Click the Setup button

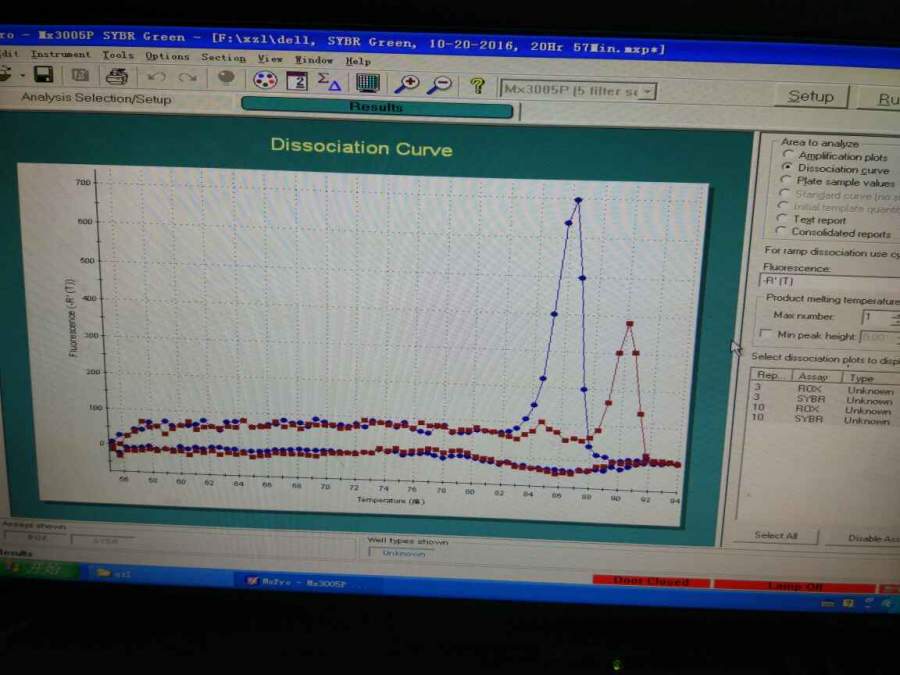coord(810,96)
